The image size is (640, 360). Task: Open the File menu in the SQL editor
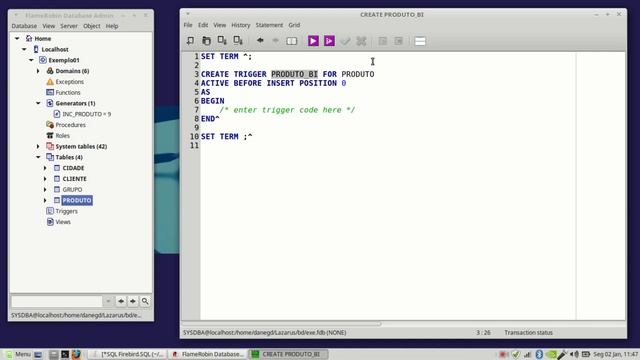point(188,25)
